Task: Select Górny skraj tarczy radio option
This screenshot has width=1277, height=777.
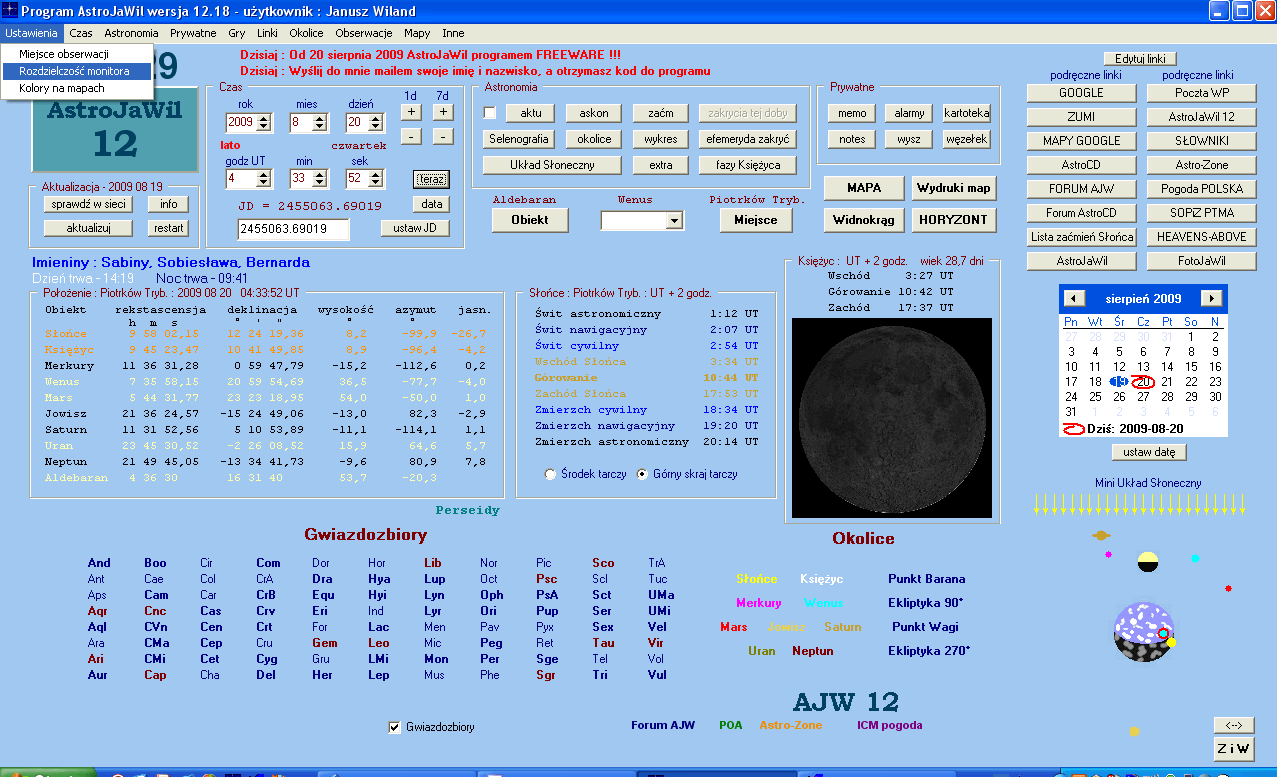Action: [x=642, y=474]
